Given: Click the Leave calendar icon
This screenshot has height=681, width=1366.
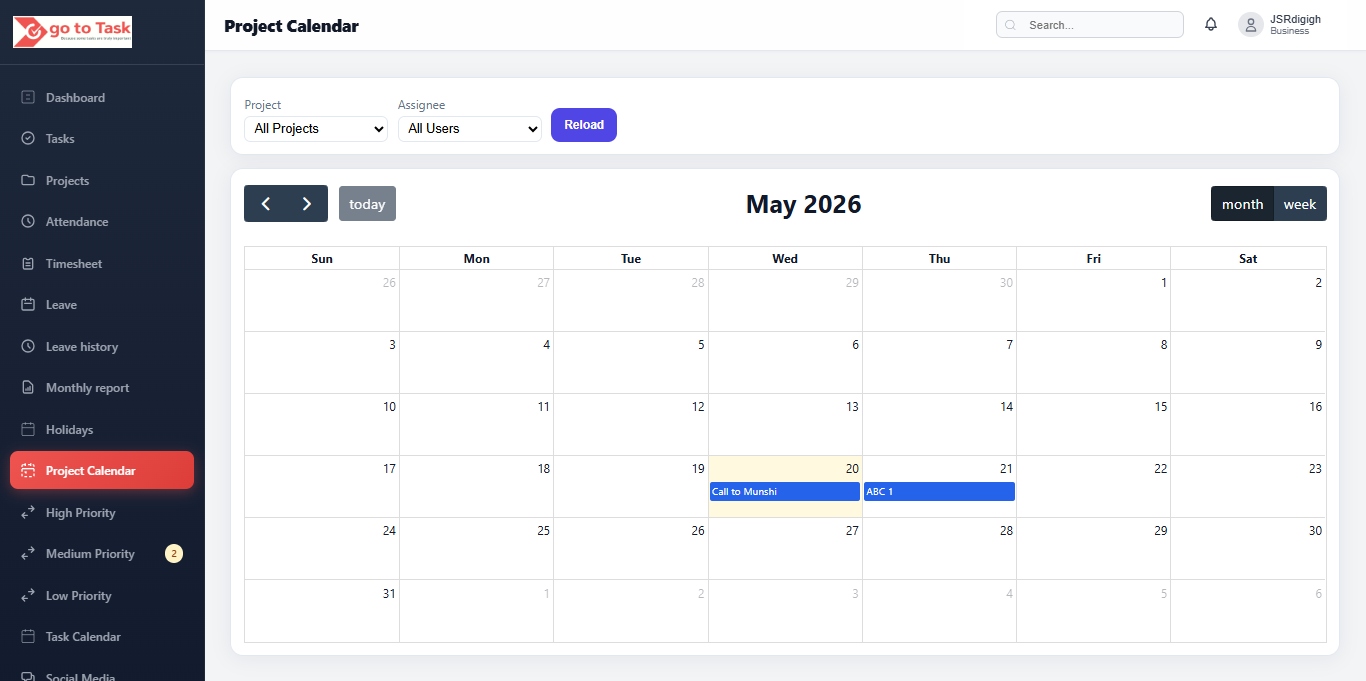Looking at the screenshot, I should click(x=28, y=305).
